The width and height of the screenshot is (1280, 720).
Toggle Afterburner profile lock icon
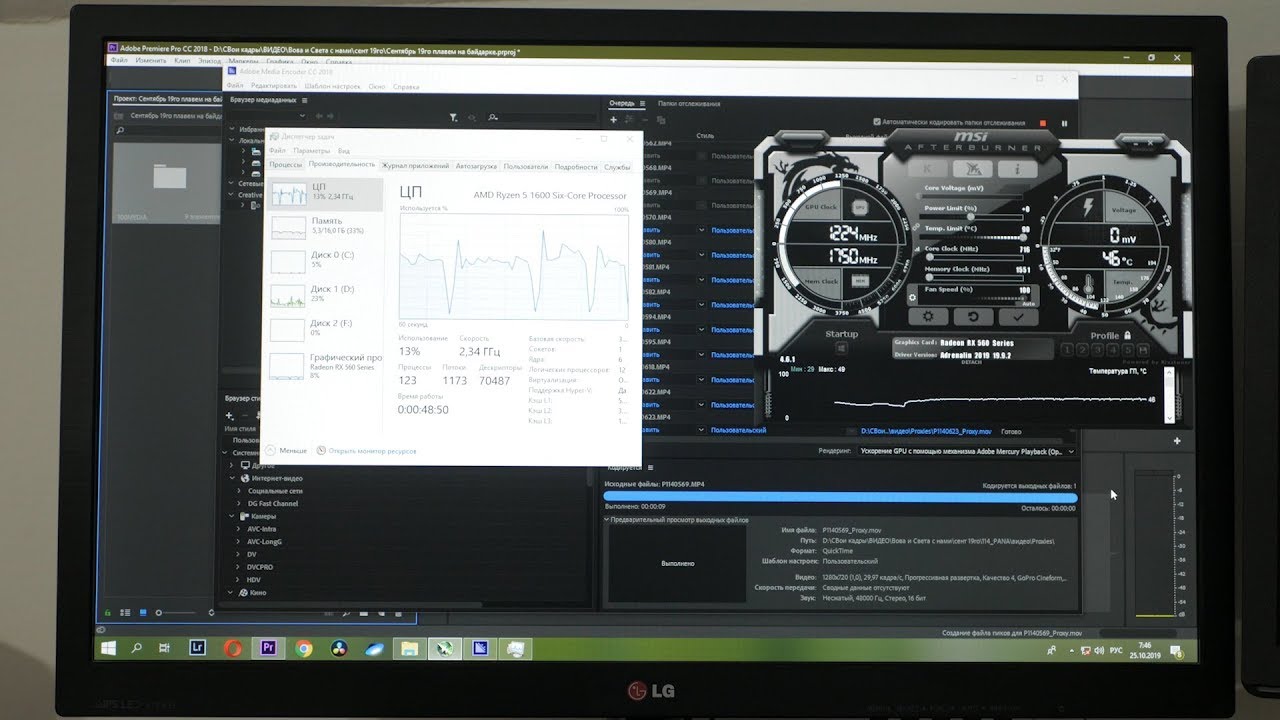pos(1127,336)
